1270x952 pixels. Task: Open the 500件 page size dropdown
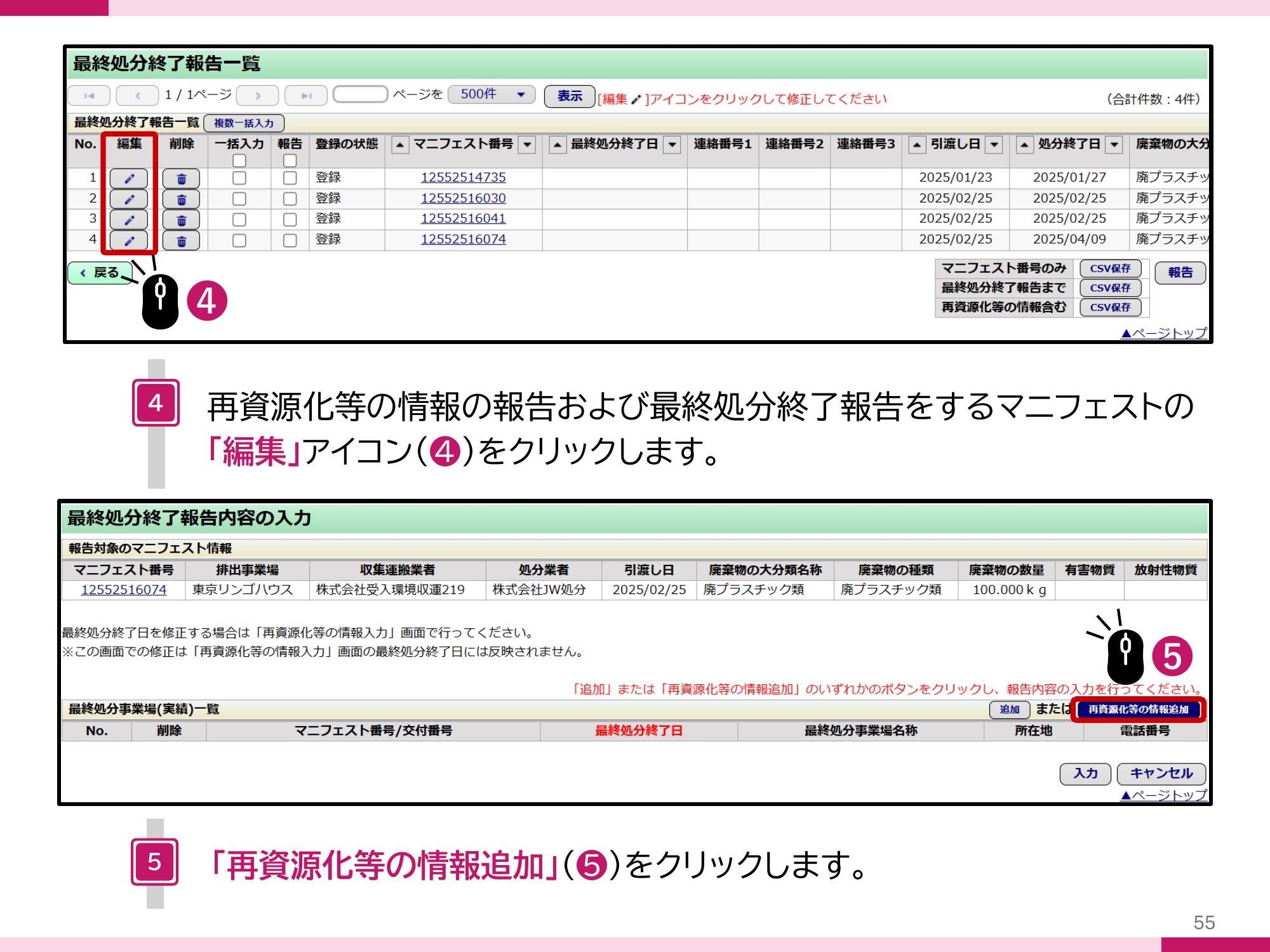pos(491,95)
